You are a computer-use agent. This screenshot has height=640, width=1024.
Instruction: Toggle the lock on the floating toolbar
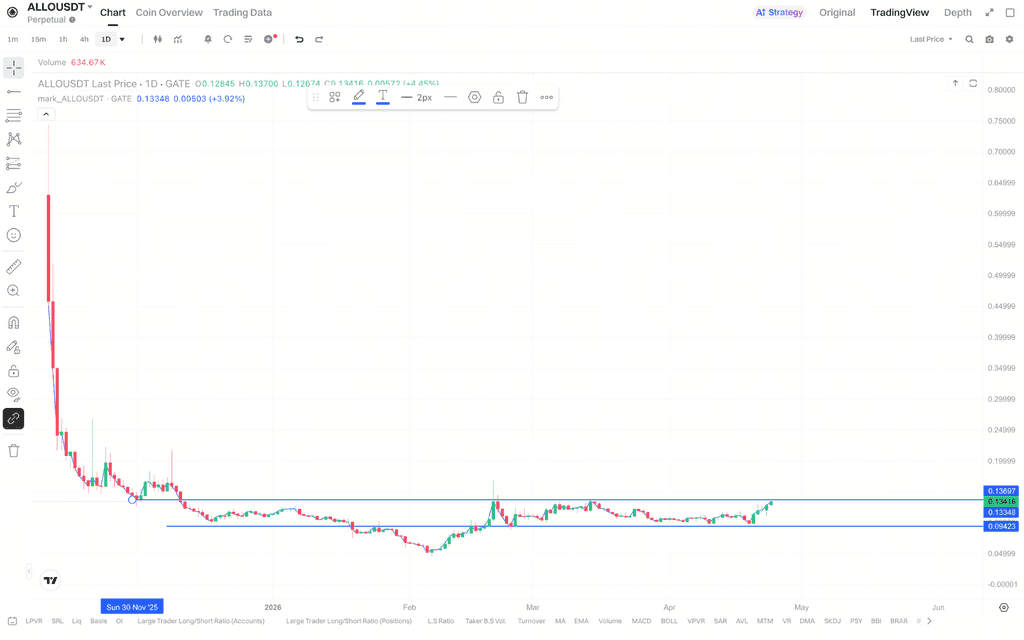point(498,96)
